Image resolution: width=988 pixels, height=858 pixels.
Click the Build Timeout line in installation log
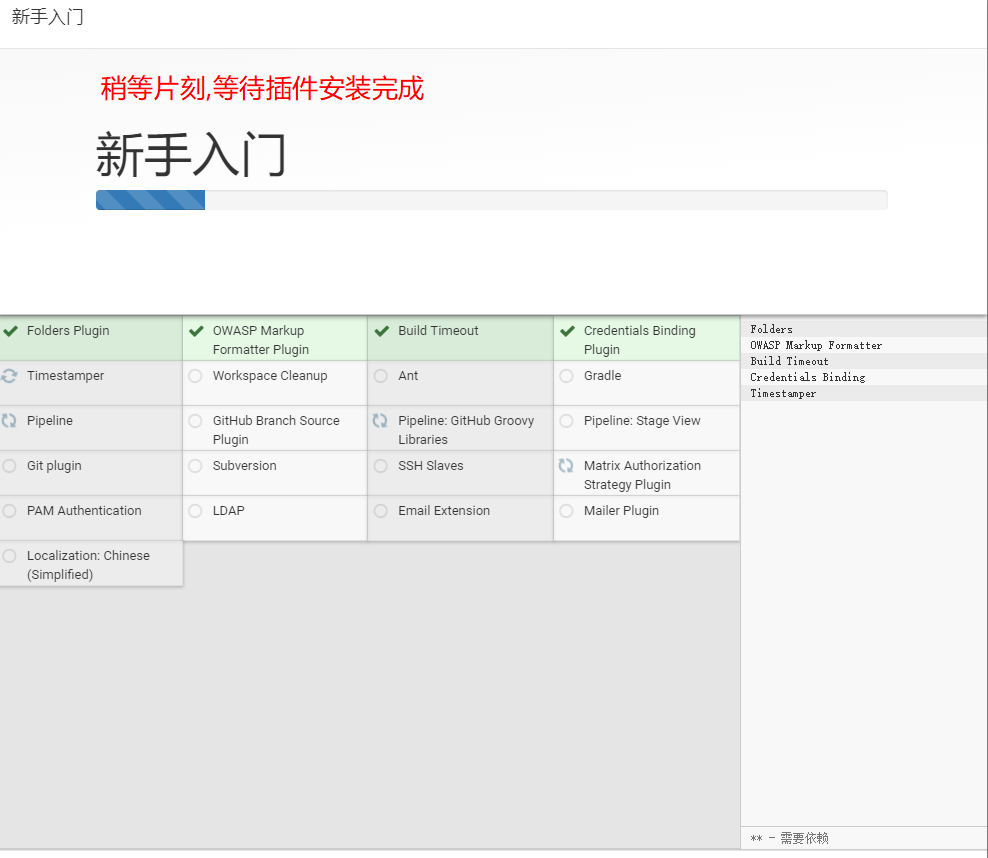point(782,361)
